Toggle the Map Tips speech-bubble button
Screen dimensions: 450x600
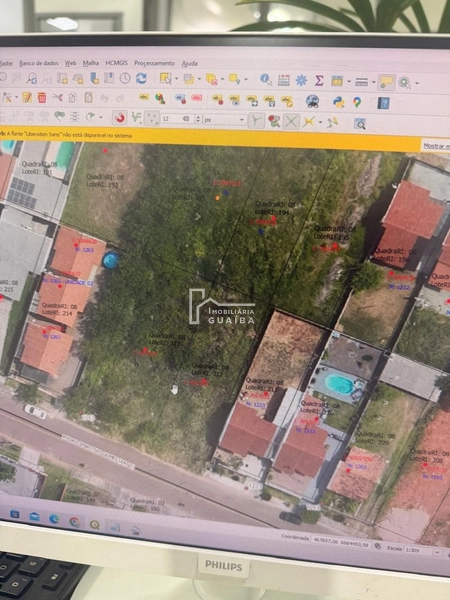(x=386, y=82)
